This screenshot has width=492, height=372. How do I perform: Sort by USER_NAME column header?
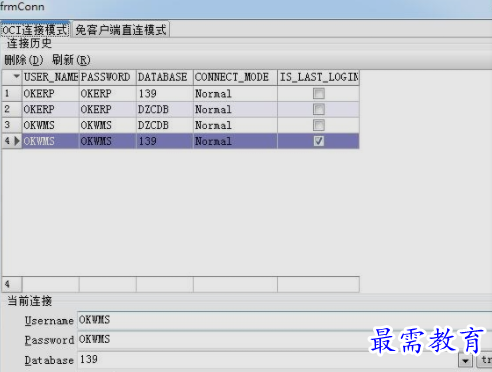click(51, 77)
